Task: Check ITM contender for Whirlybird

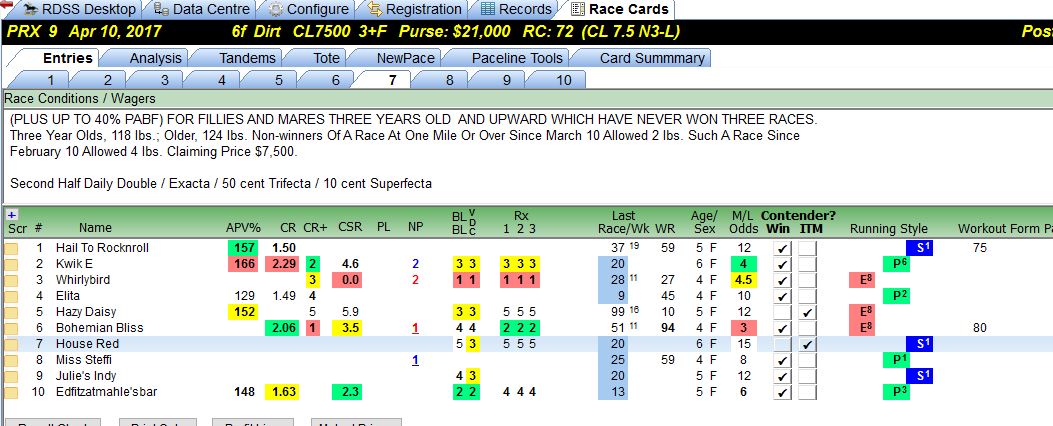Action: point(808,280)
